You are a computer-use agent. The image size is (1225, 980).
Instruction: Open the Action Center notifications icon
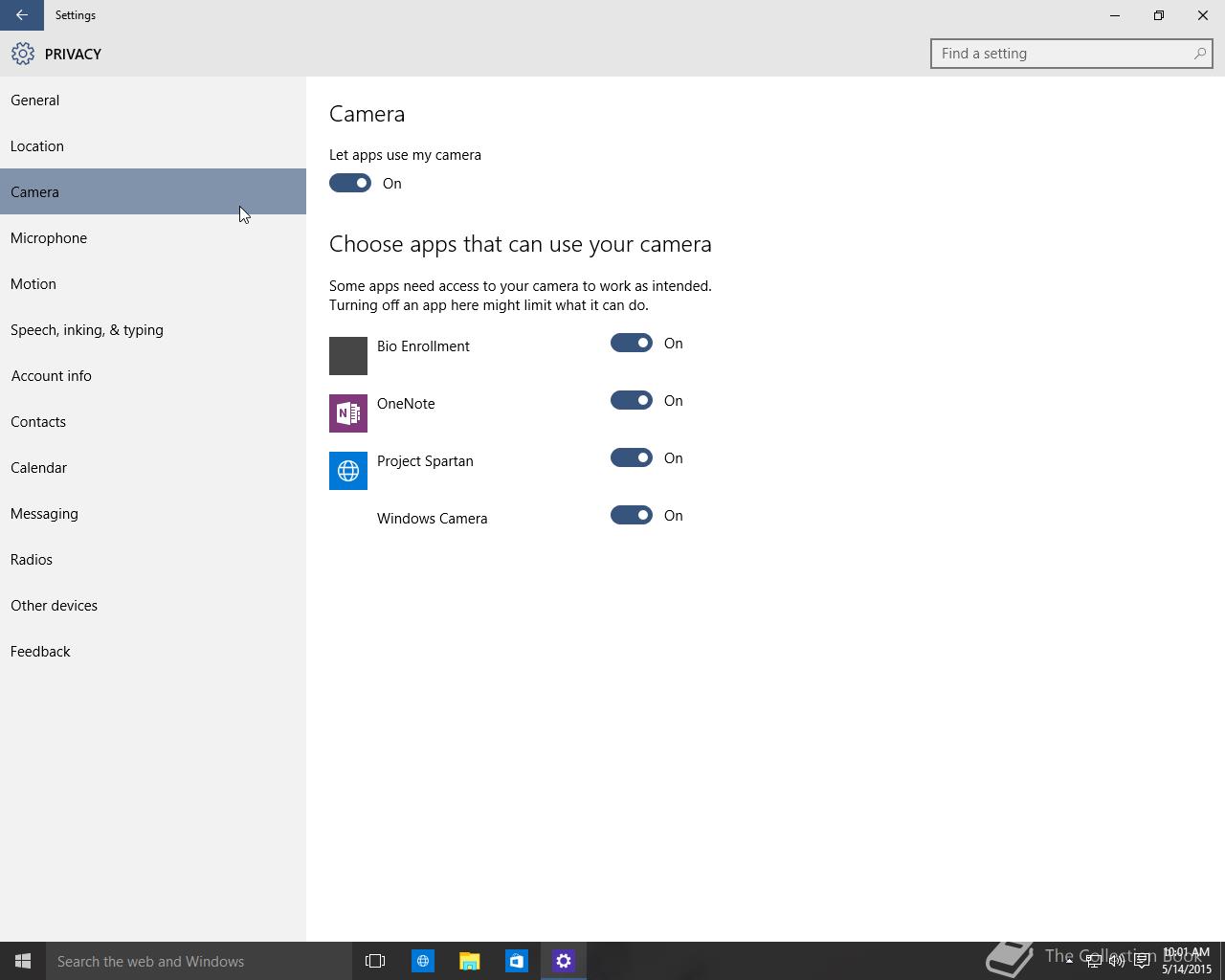click(1142, 961)
